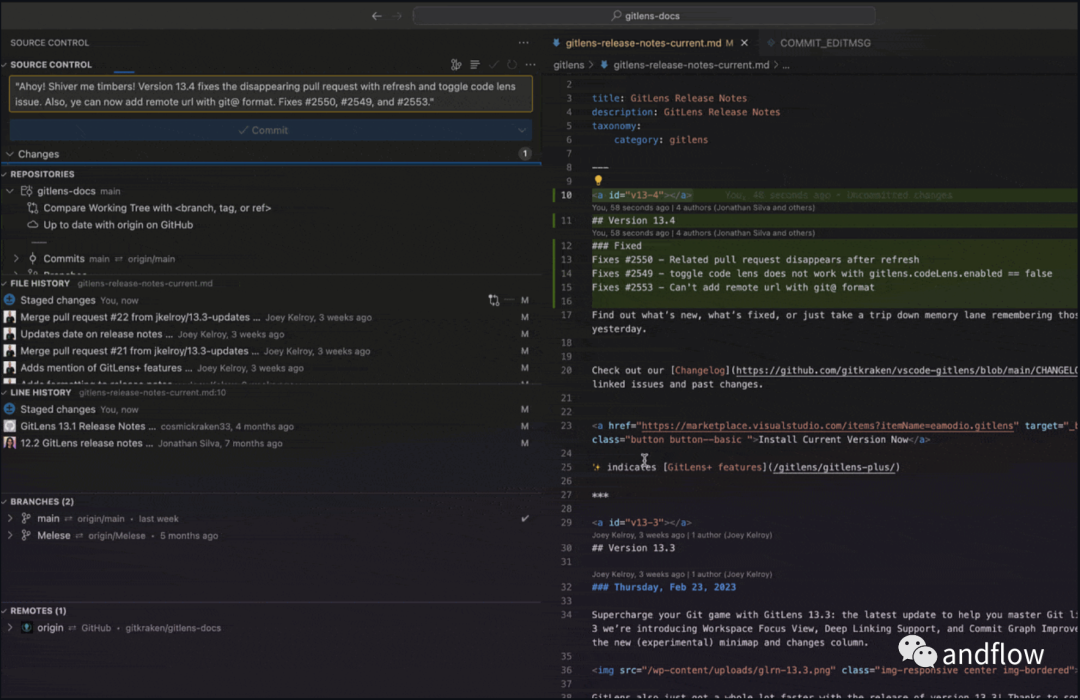Select Up to date with origin on GitHub

[x=118, y=225]
